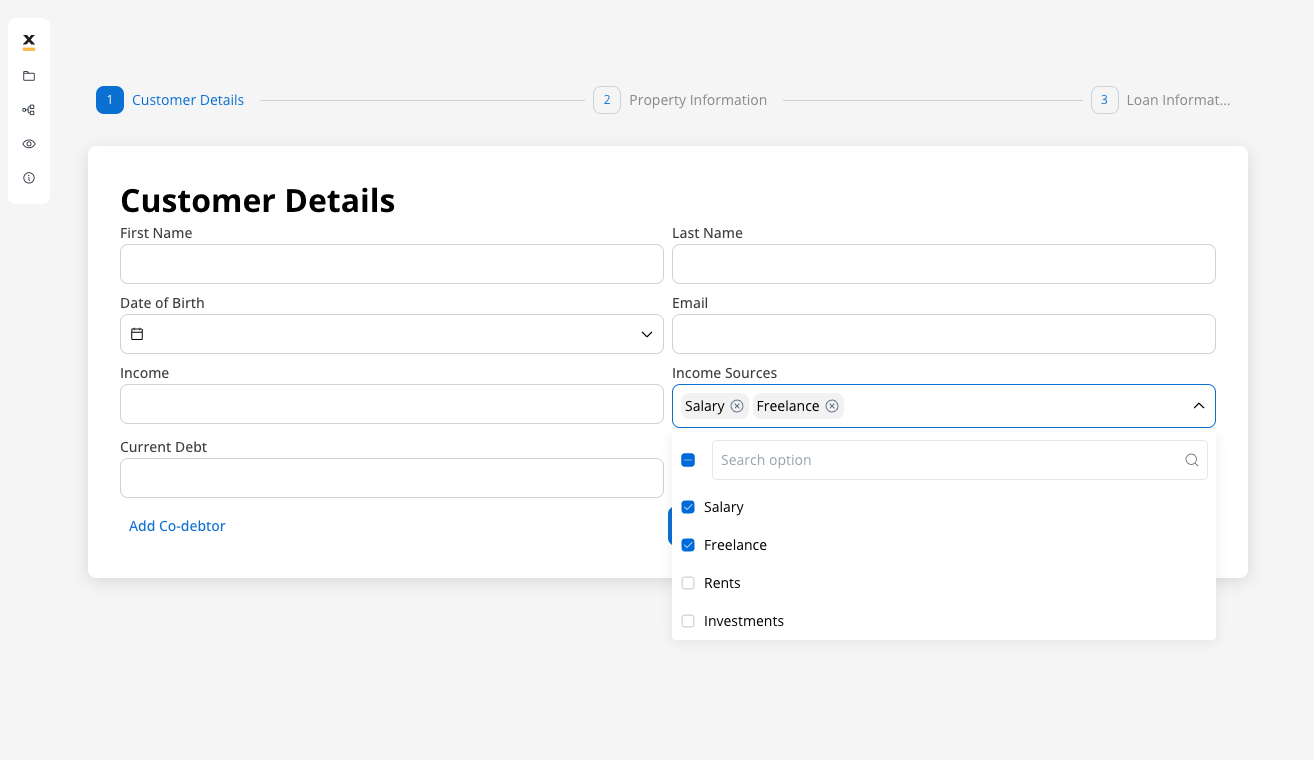Collapse the Income Sources dropdown arrow
Screen dimensions: 1314x760
[1198, 406]
